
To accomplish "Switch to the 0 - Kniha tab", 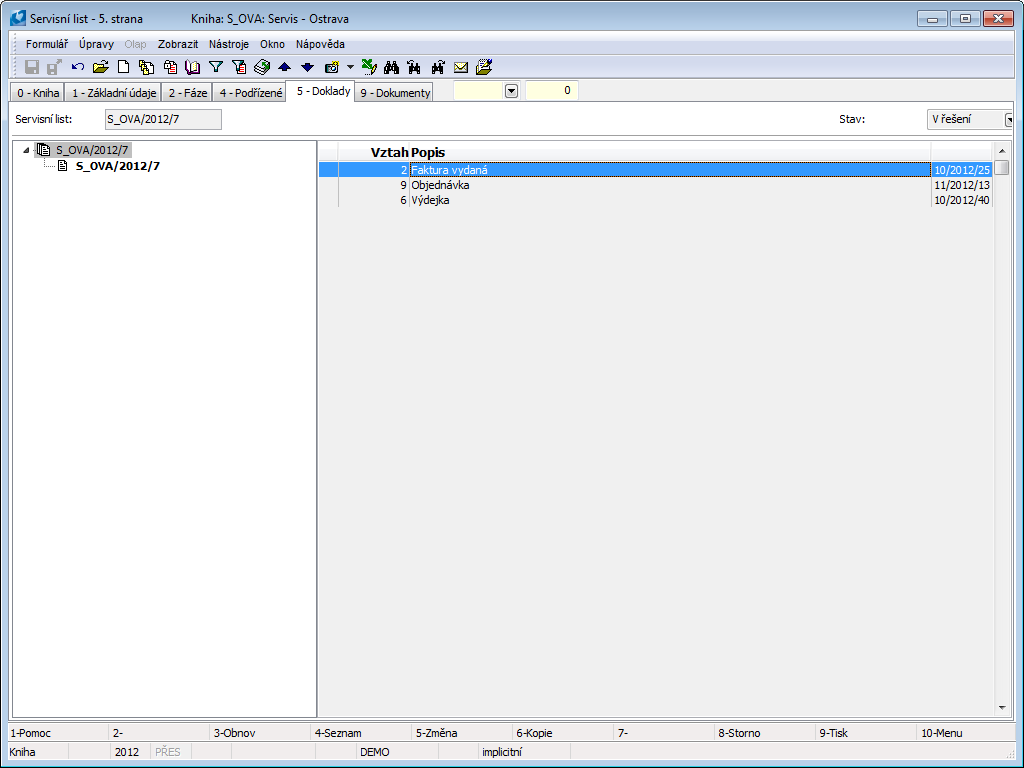I will point(38,93).
